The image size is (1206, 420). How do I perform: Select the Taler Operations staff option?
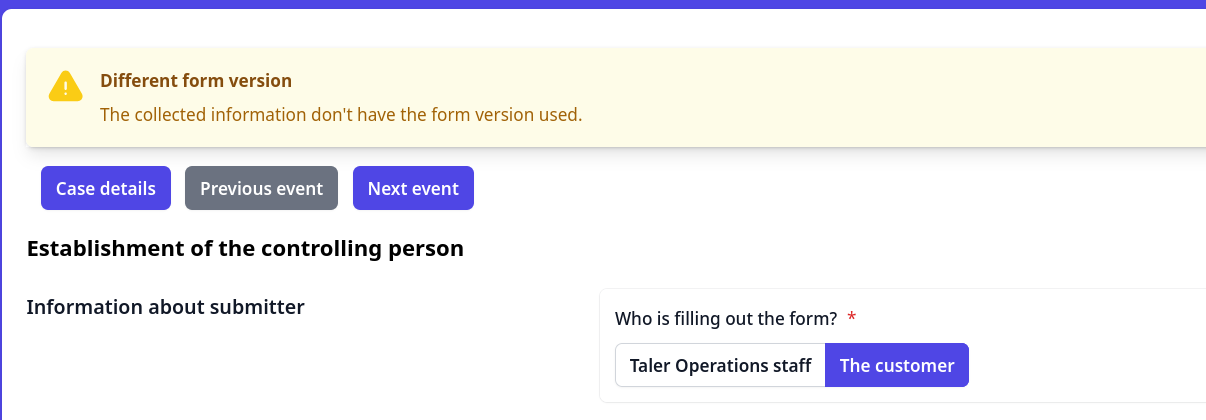[x=720, y=365]
